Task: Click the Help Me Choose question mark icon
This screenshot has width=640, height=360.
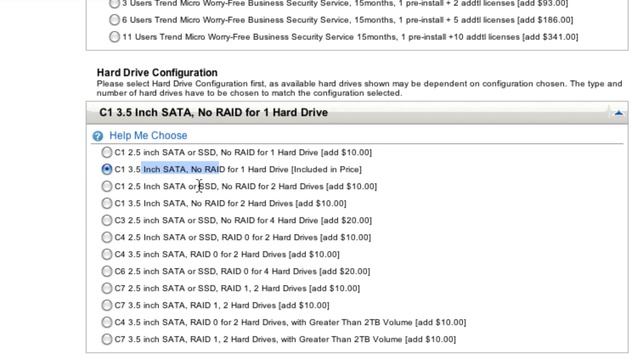Action: click(98, 136)
